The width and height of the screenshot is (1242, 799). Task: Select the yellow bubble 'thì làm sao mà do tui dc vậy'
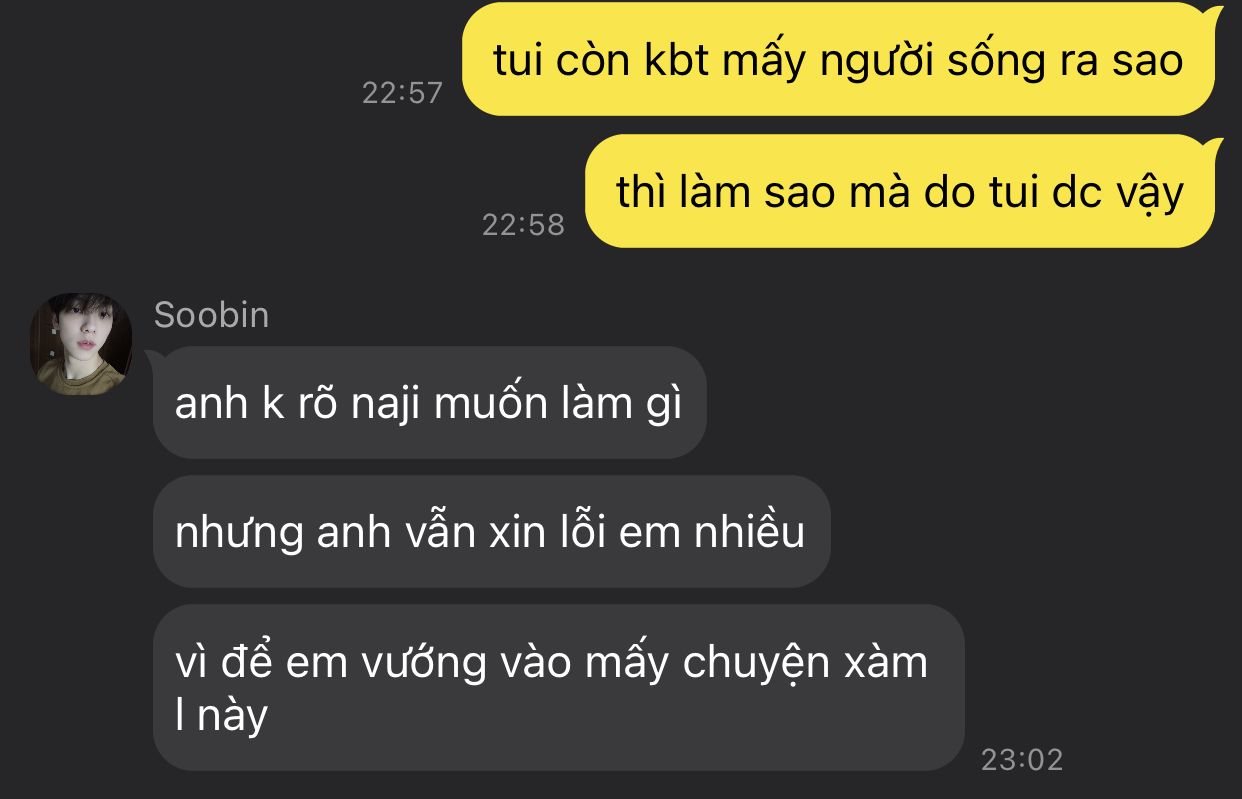(900, 191)
